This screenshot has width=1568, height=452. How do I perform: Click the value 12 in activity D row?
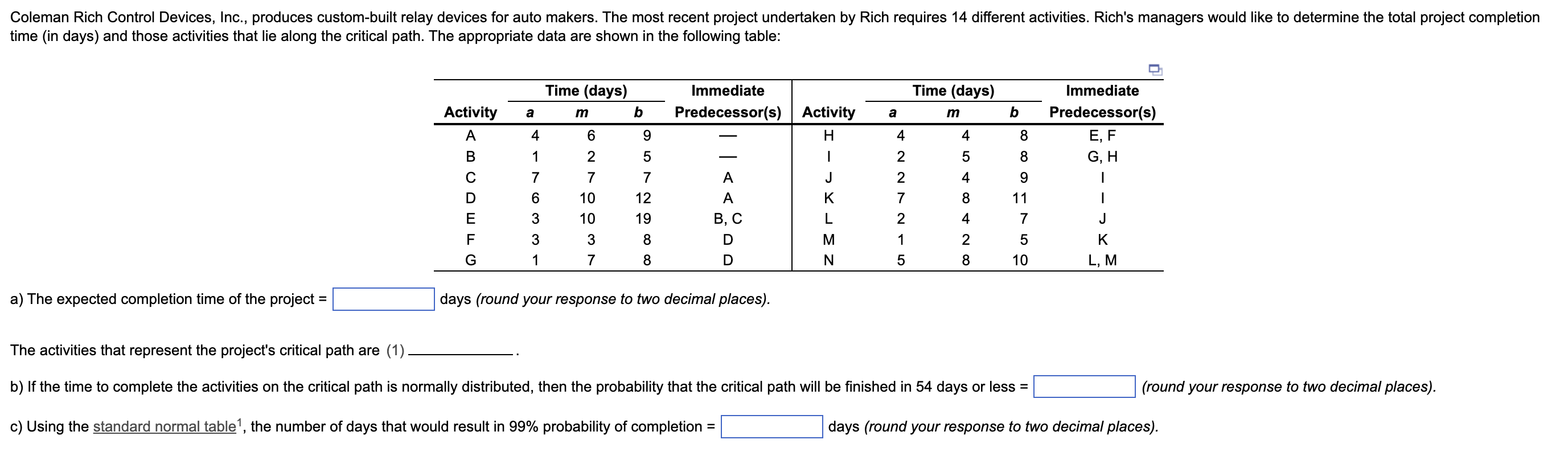[x=643, y=198]
